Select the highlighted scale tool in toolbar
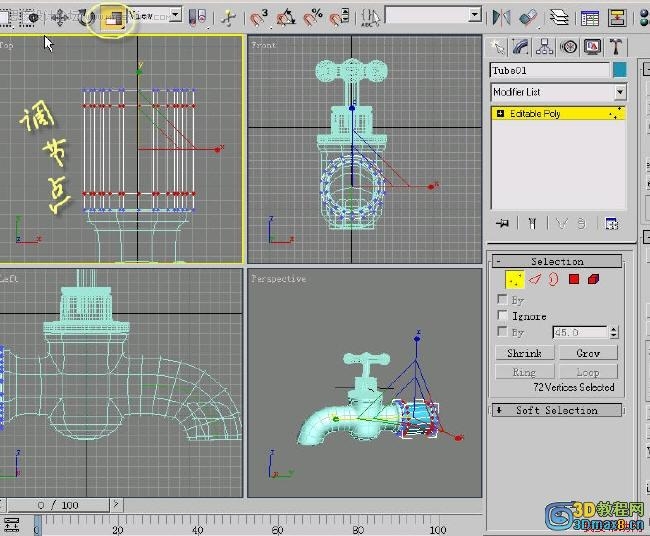This screenshot has width=650, height=536. [x=112, y=17]
